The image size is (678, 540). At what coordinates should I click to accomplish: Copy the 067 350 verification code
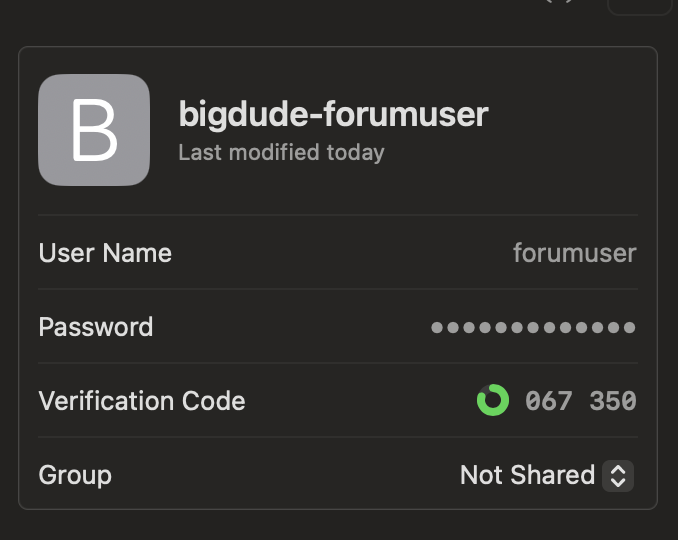point(581,401)
